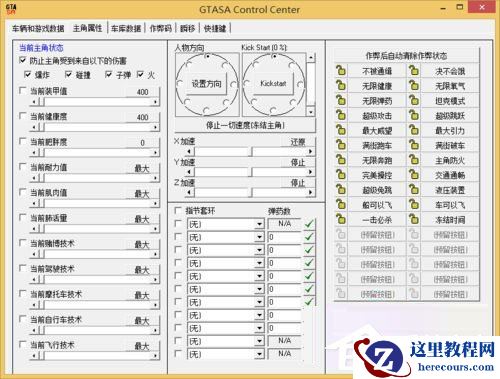Click the 当前装甲值 slider track
The width and height of the screenshot is (500, 379).
point(94,102)
